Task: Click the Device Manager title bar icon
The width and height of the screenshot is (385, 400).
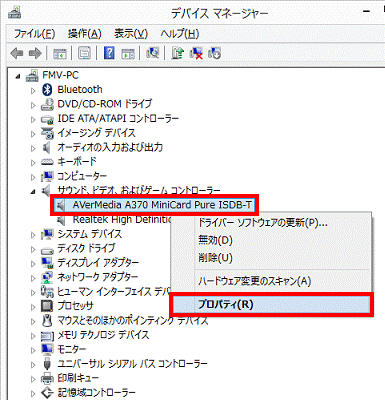Action: [x=14, y=13]
